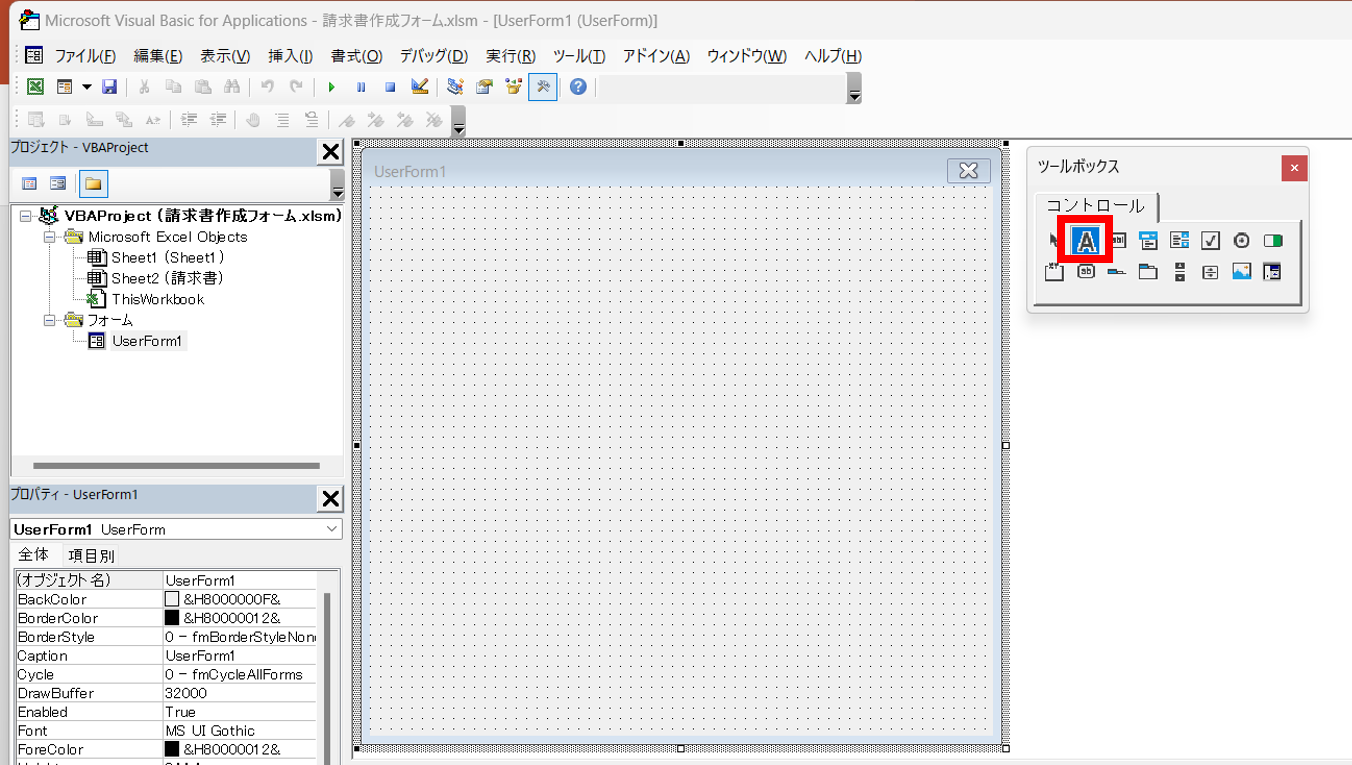Select the CommandButton control in the toolbox
Screen dimensions: 1352x765
[x=1086, y=271]
